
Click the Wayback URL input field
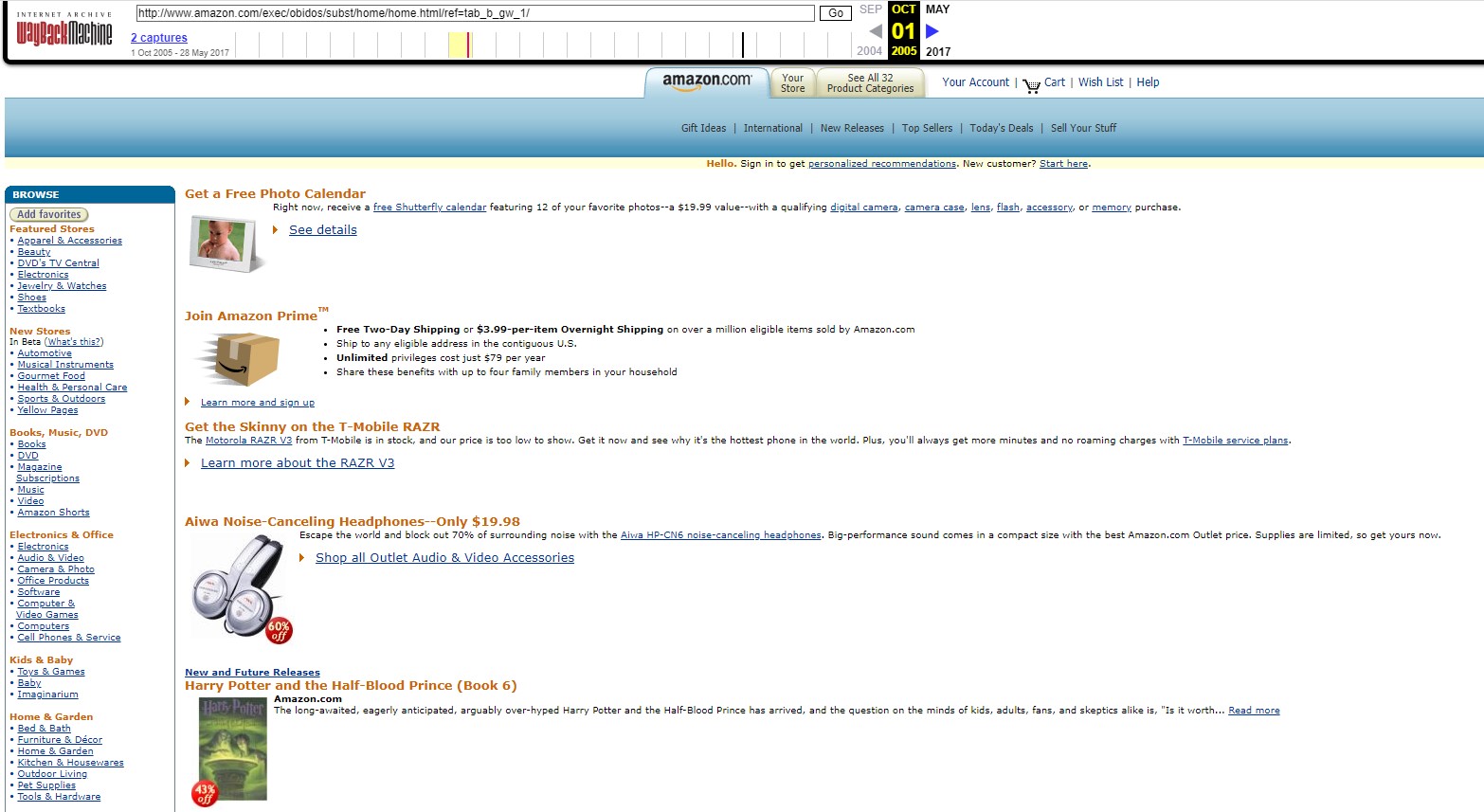pos(475,13)
